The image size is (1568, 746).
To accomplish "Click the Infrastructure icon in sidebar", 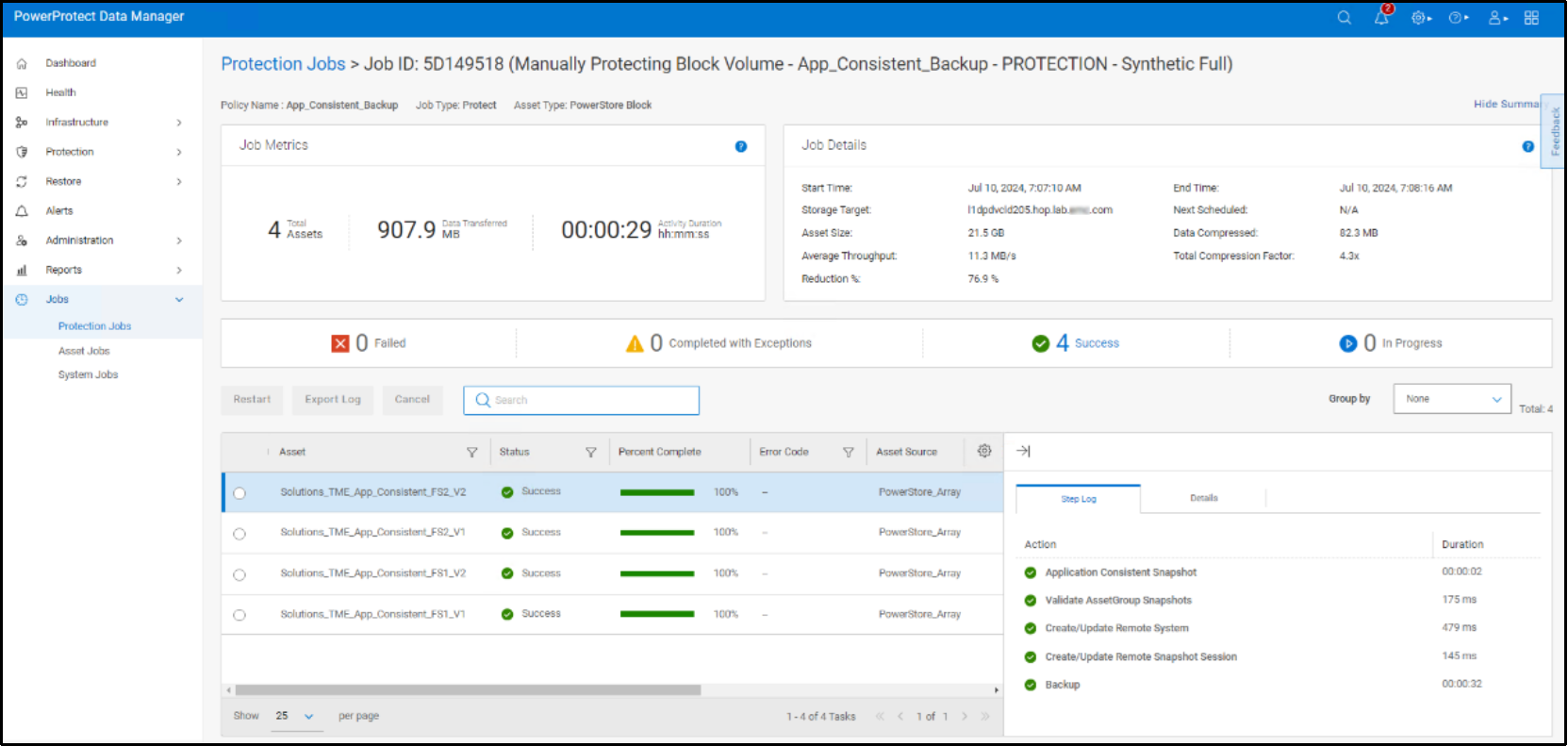I will [22, 123].
